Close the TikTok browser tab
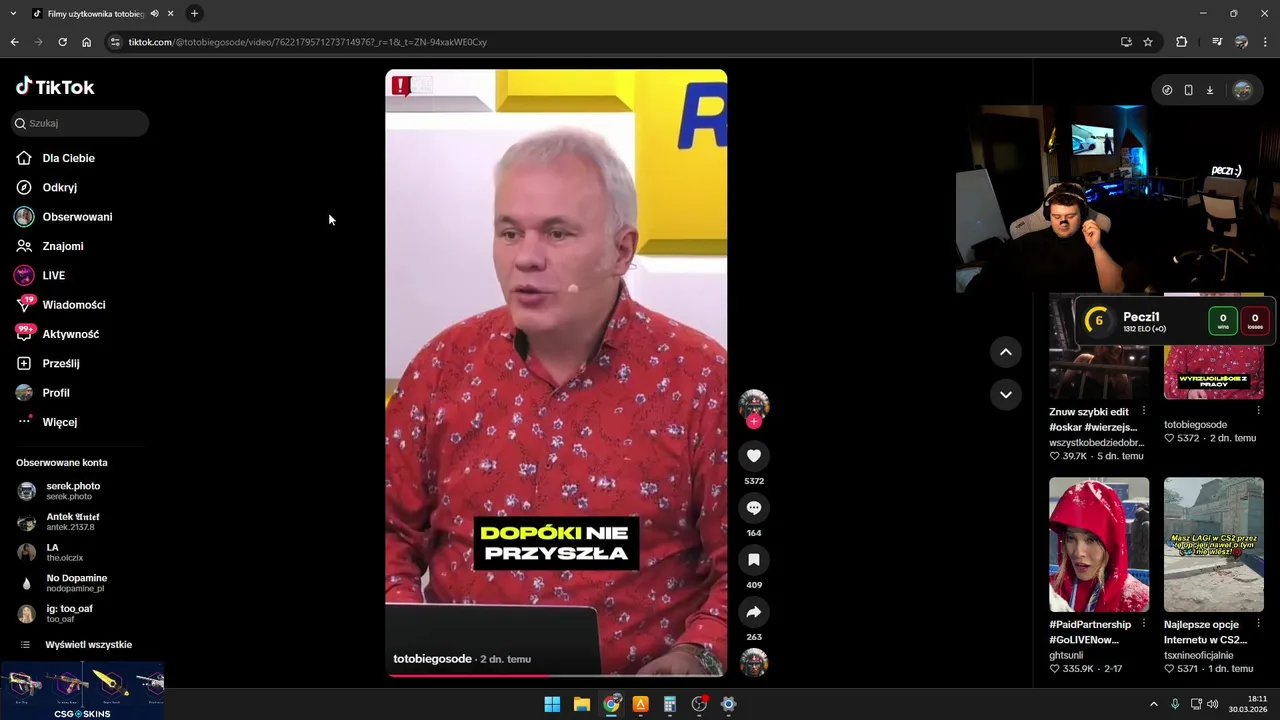 [171, 13]
